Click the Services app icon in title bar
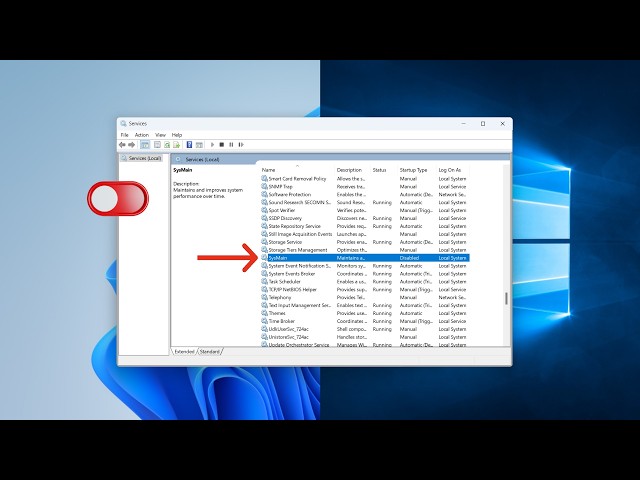This screenshot has height=480, width=640. click(124, 123)
